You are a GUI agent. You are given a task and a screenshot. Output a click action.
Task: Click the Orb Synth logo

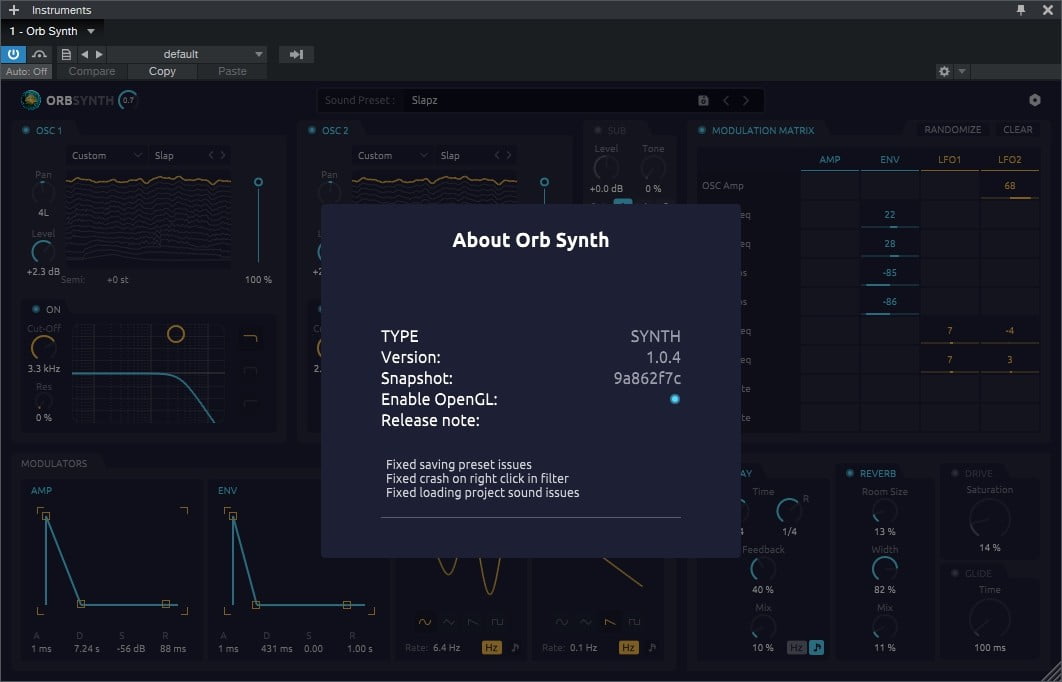tap(30, 100)
